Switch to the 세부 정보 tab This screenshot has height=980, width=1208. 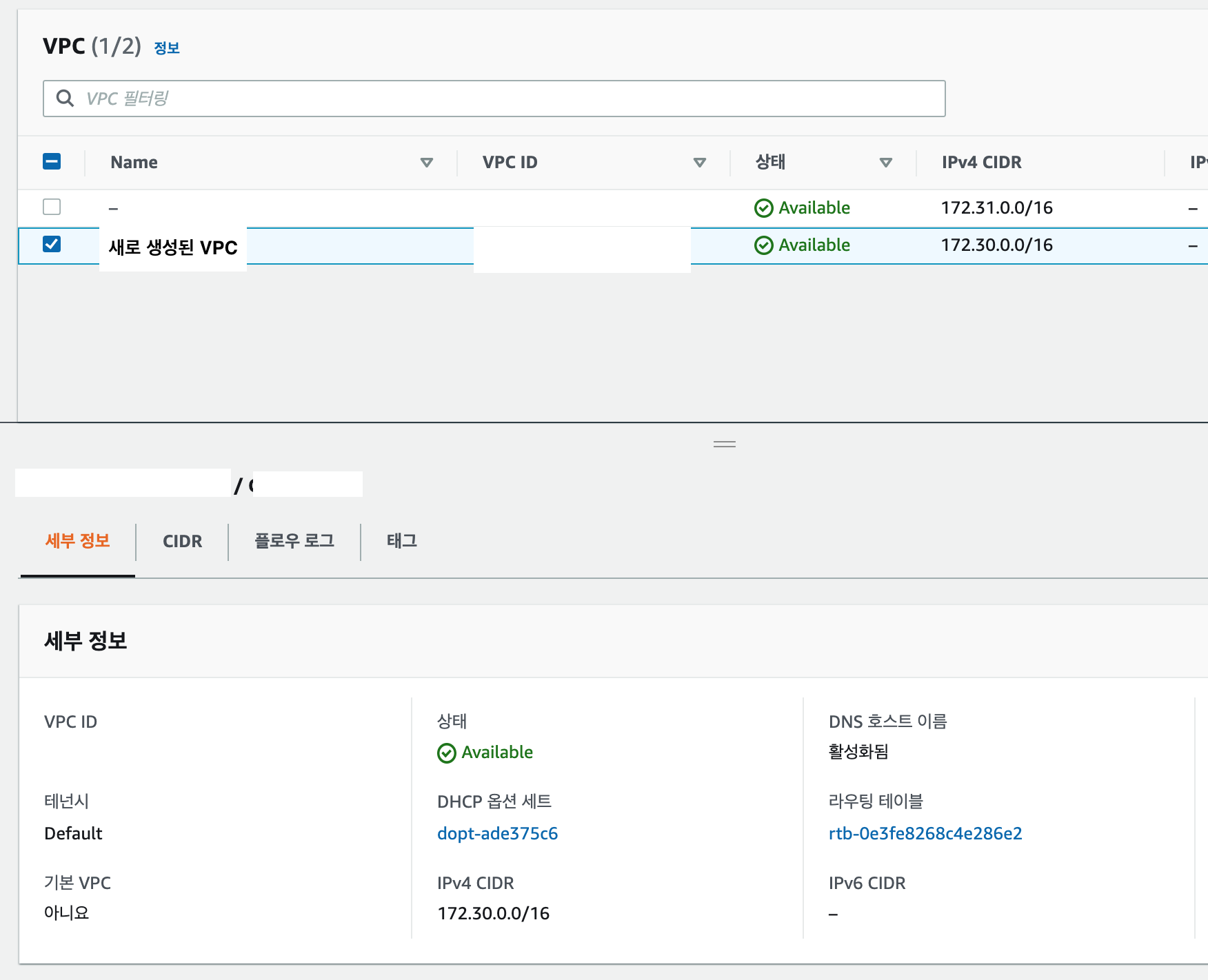tap(78, 541)
